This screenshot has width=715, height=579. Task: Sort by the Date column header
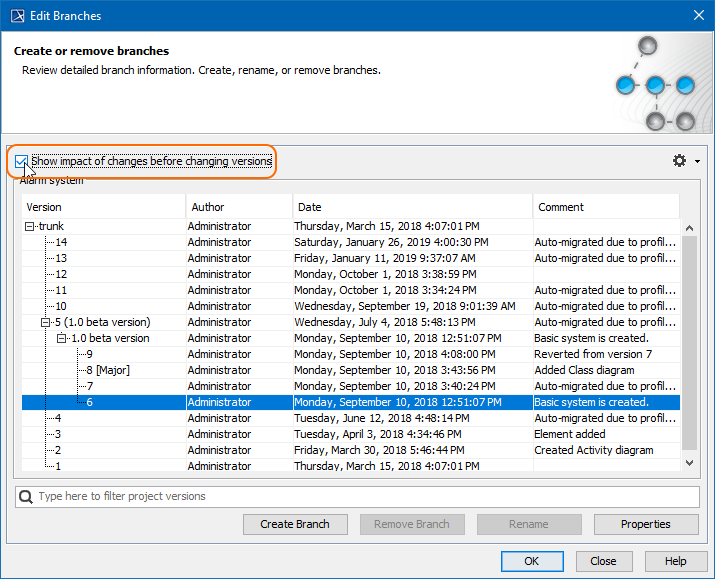pos(412,207)
